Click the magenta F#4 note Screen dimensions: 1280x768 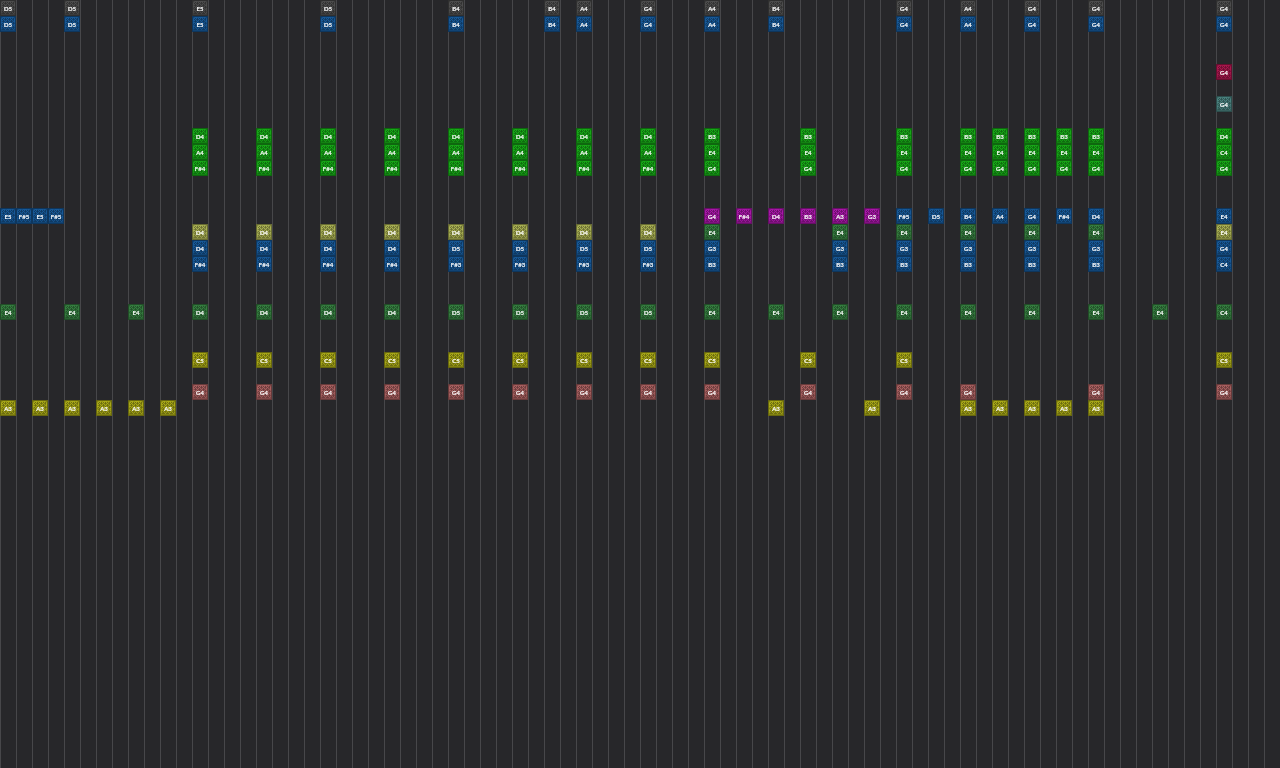[x=744, y=216]
